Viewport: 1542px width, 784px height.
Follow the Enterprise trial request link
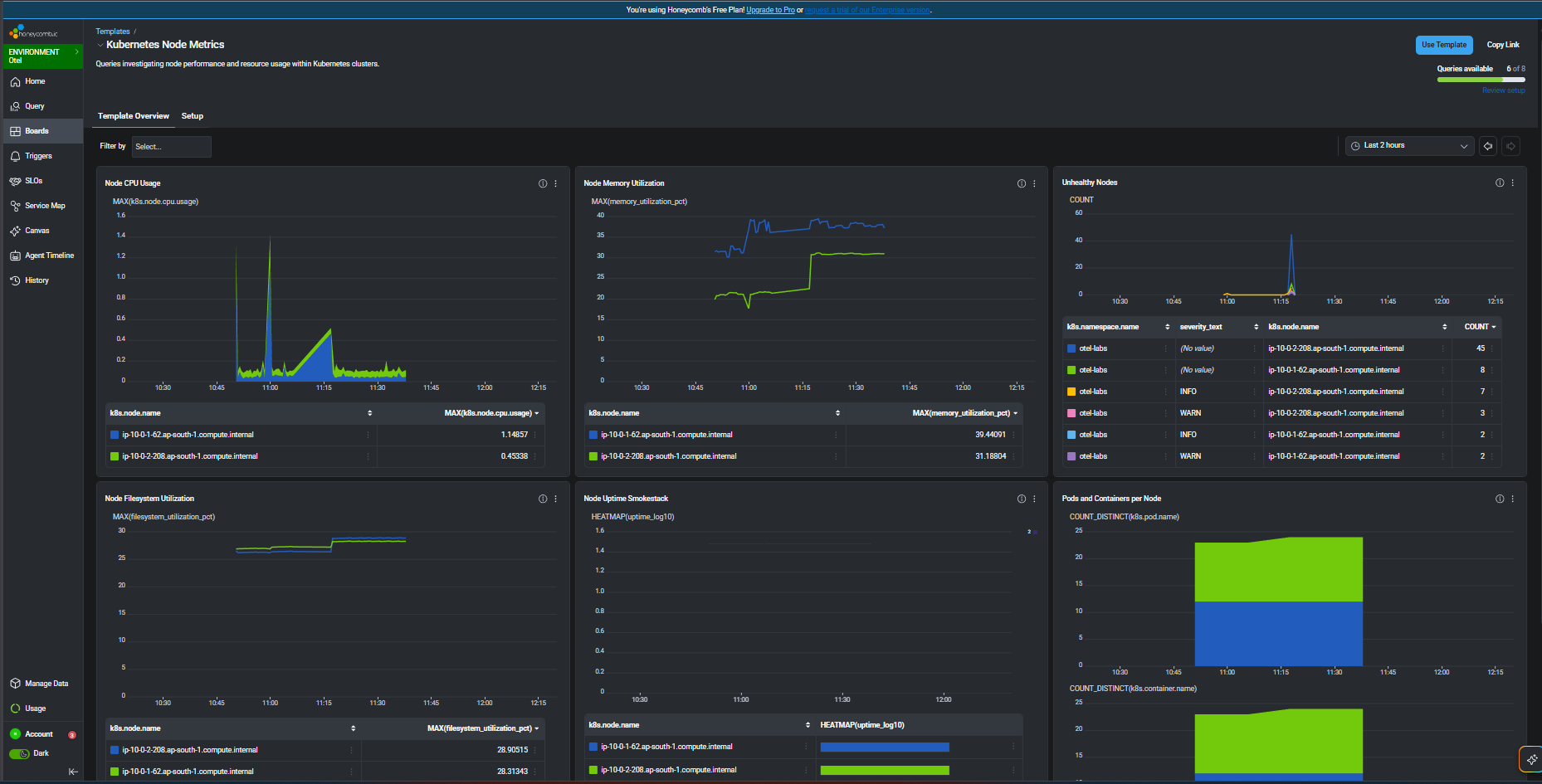point(868,10)
